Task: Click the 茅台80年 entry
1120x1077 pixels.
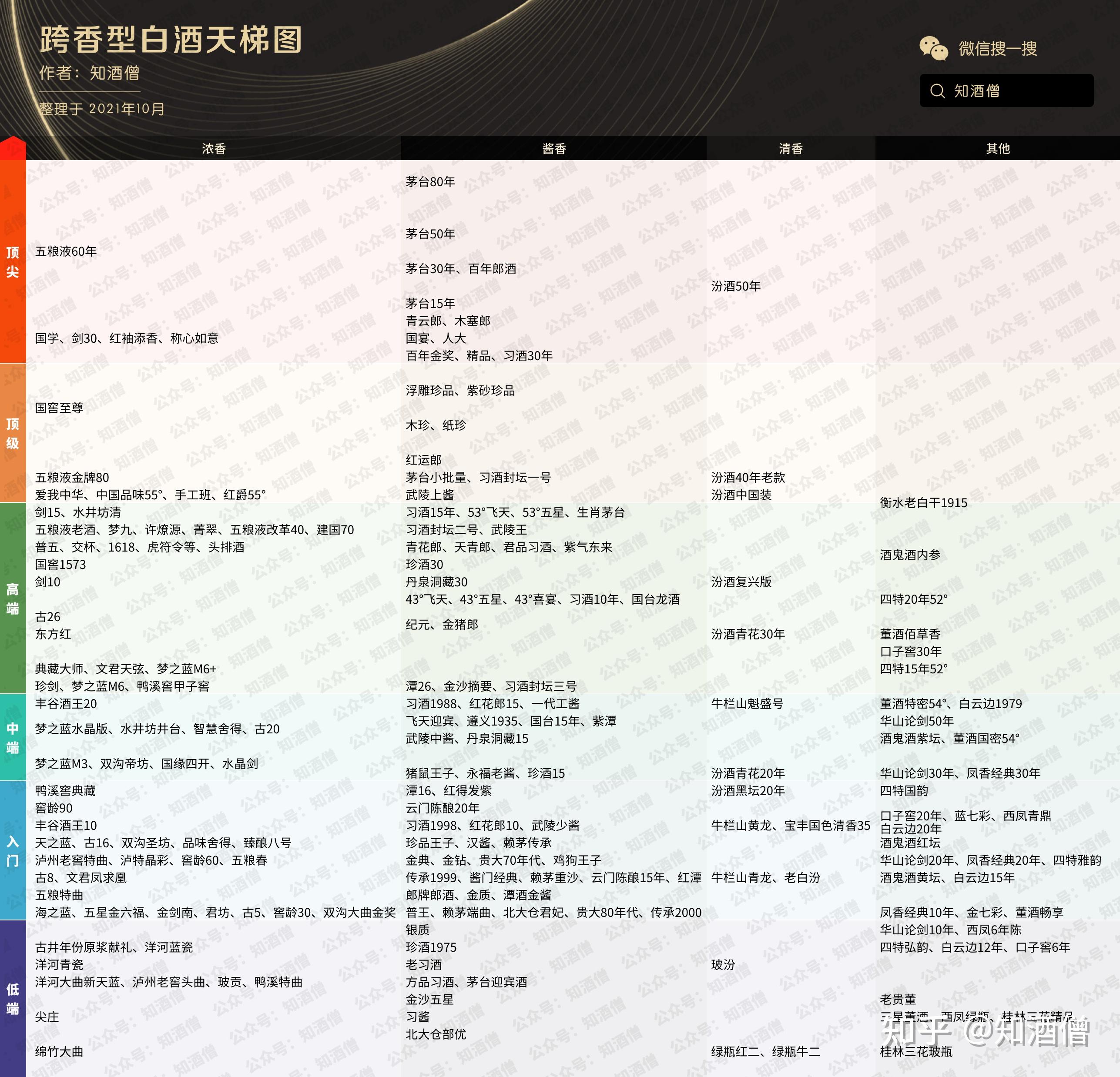Action: coord(430,182)
